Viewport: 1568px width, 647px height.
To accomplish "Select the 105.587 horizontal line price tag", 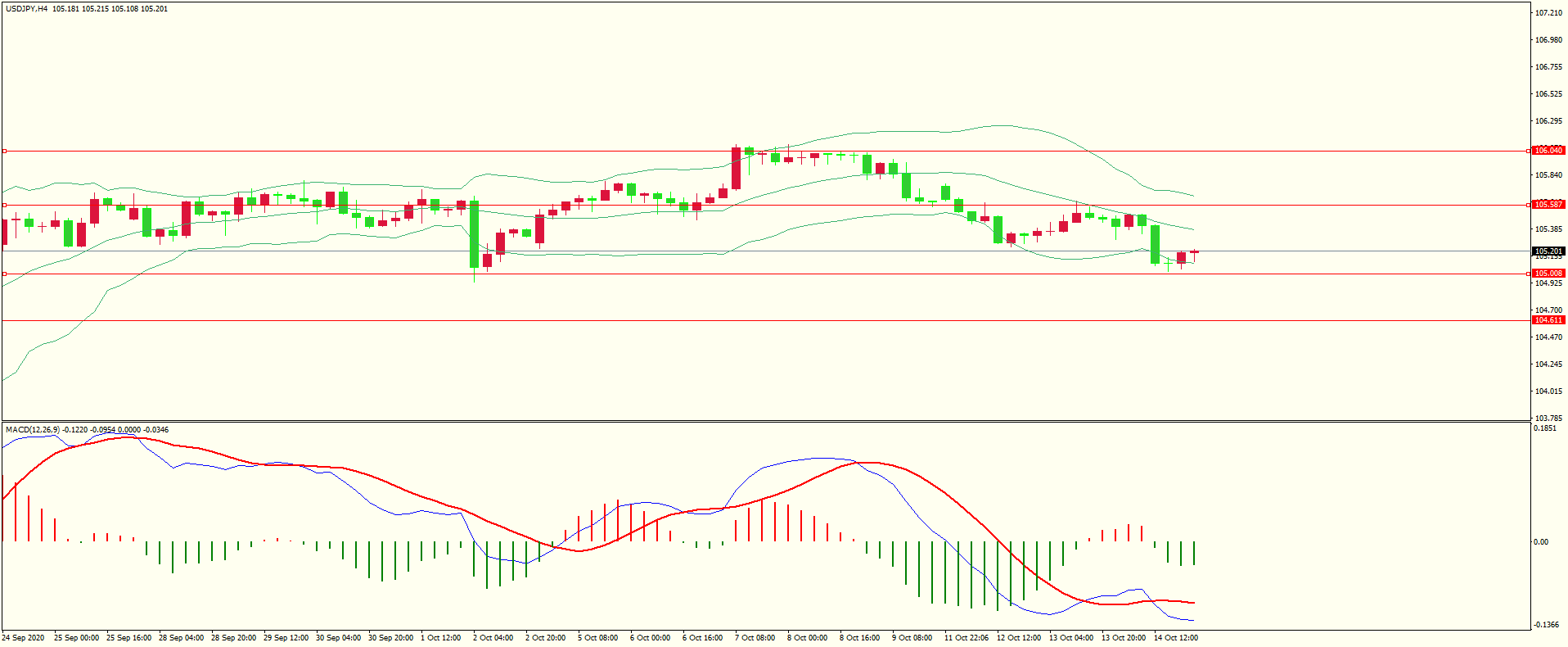I will [1548, 205].
